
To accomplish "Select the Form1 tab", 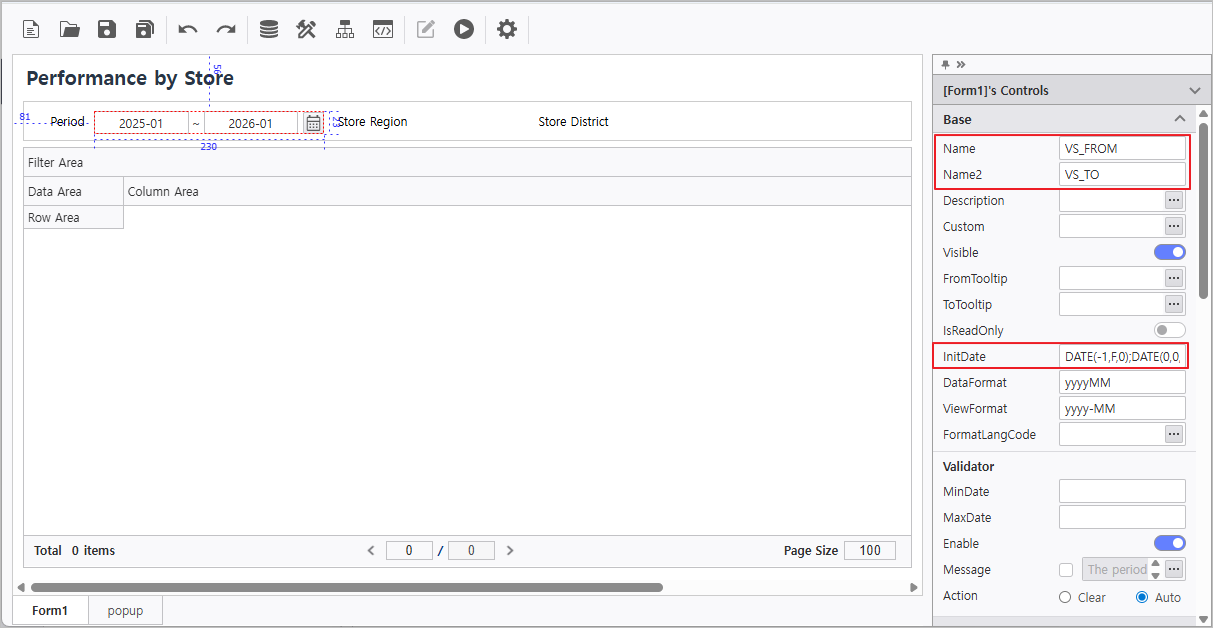I will pyautogui.click(x=50, y=611).
